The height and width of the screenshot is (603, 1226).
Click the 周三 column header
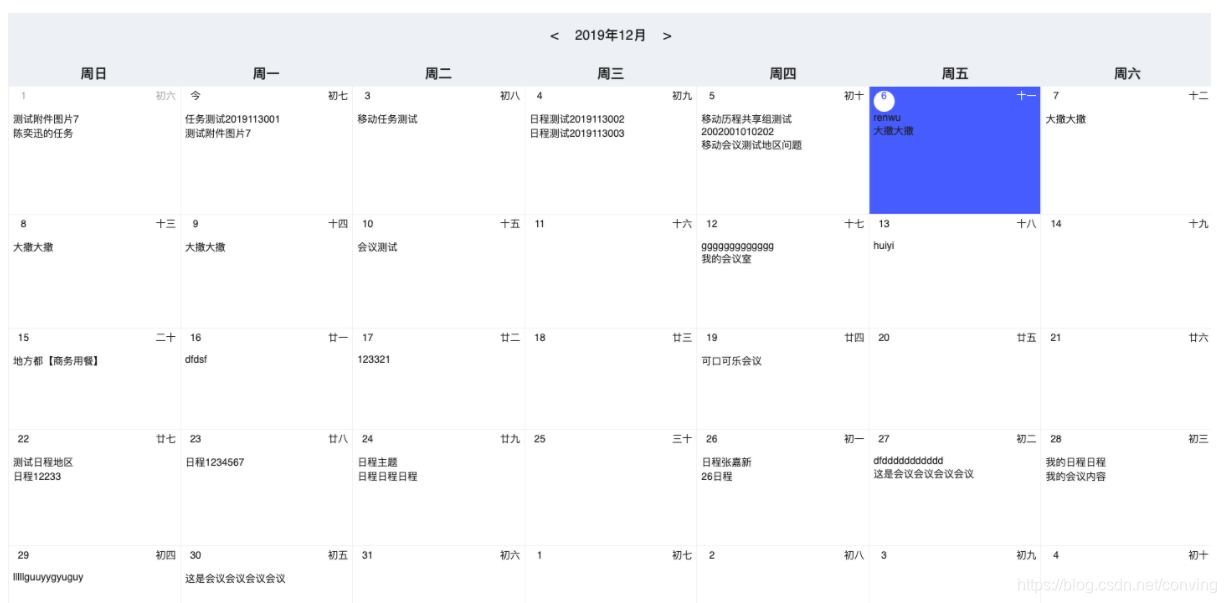pyautogui.click(x=610, y=74)
